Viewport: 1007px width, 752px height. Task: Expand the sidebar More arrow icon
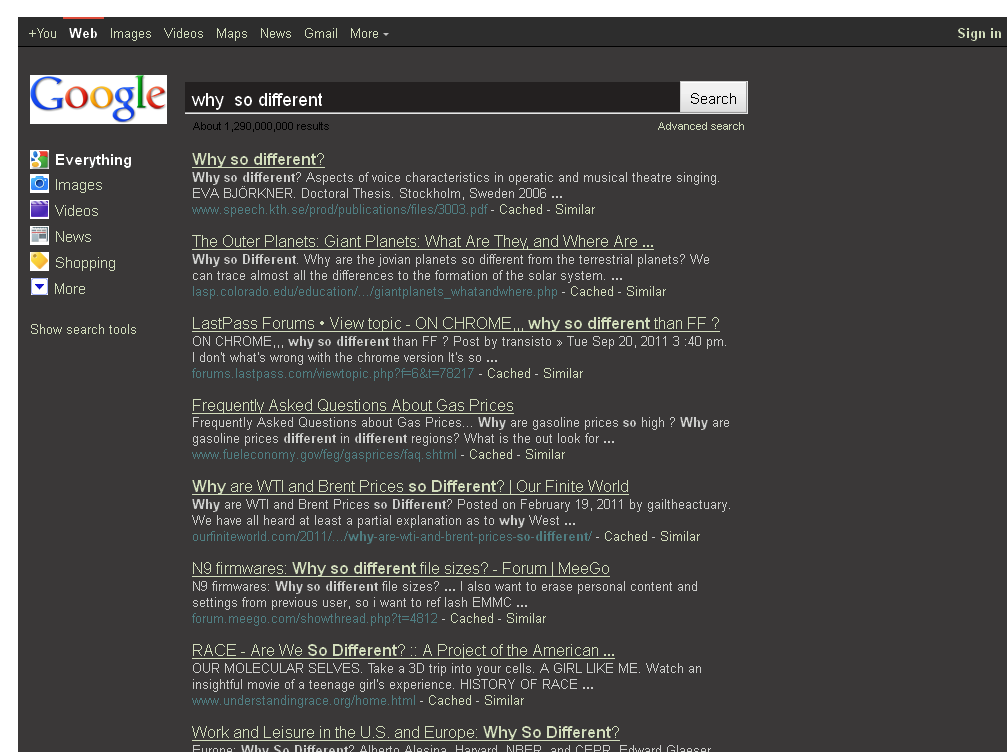(39, 287)
